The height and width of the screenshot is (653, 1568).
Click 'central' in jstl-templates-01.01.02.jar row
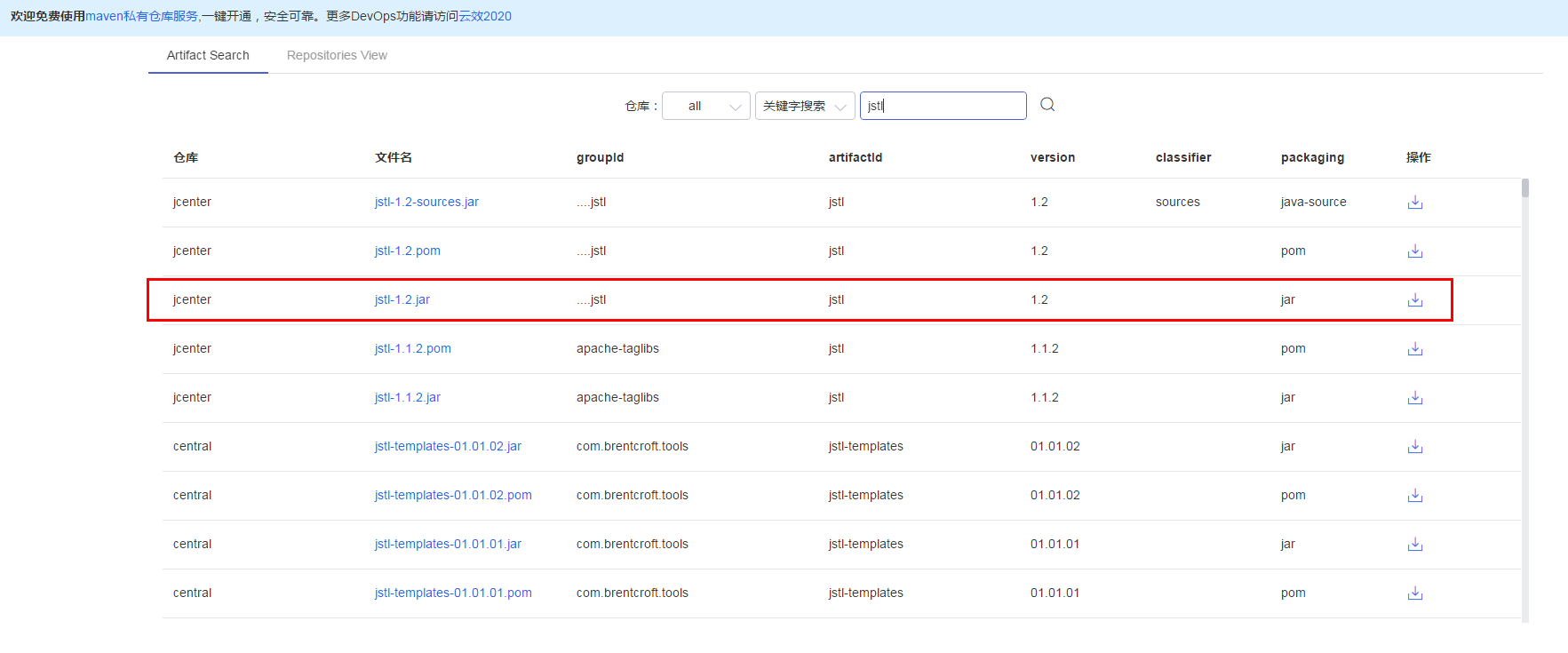(192, 446)
